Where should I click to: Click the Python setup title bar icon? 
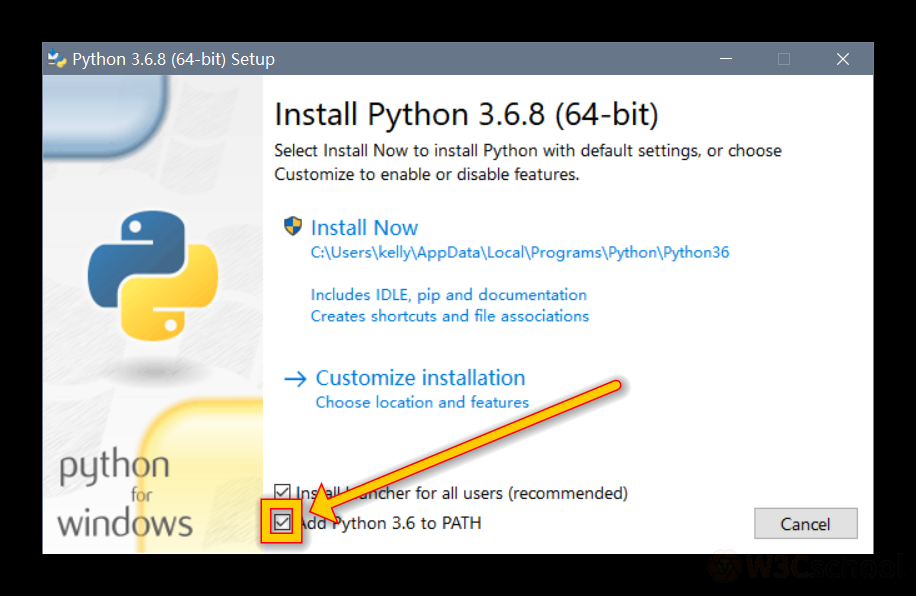(x=57, y=58)
